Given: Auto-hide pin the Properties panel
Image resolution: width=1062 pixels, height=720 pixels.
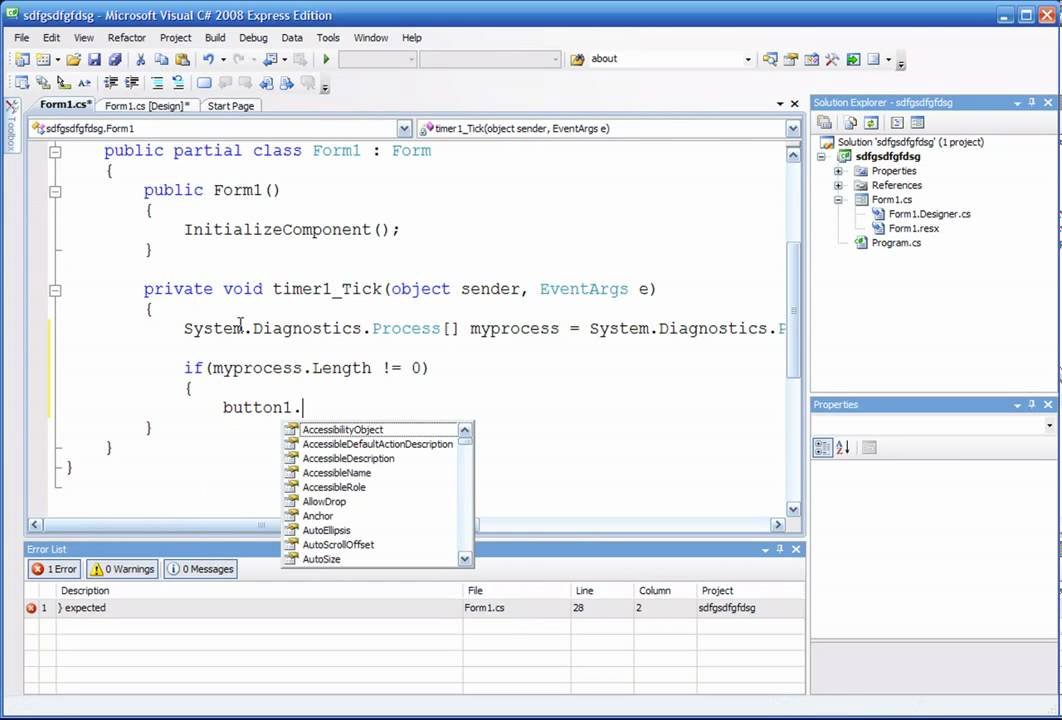Looking at the screenshot, I should pyautogui.click(x=1032, y=404).
